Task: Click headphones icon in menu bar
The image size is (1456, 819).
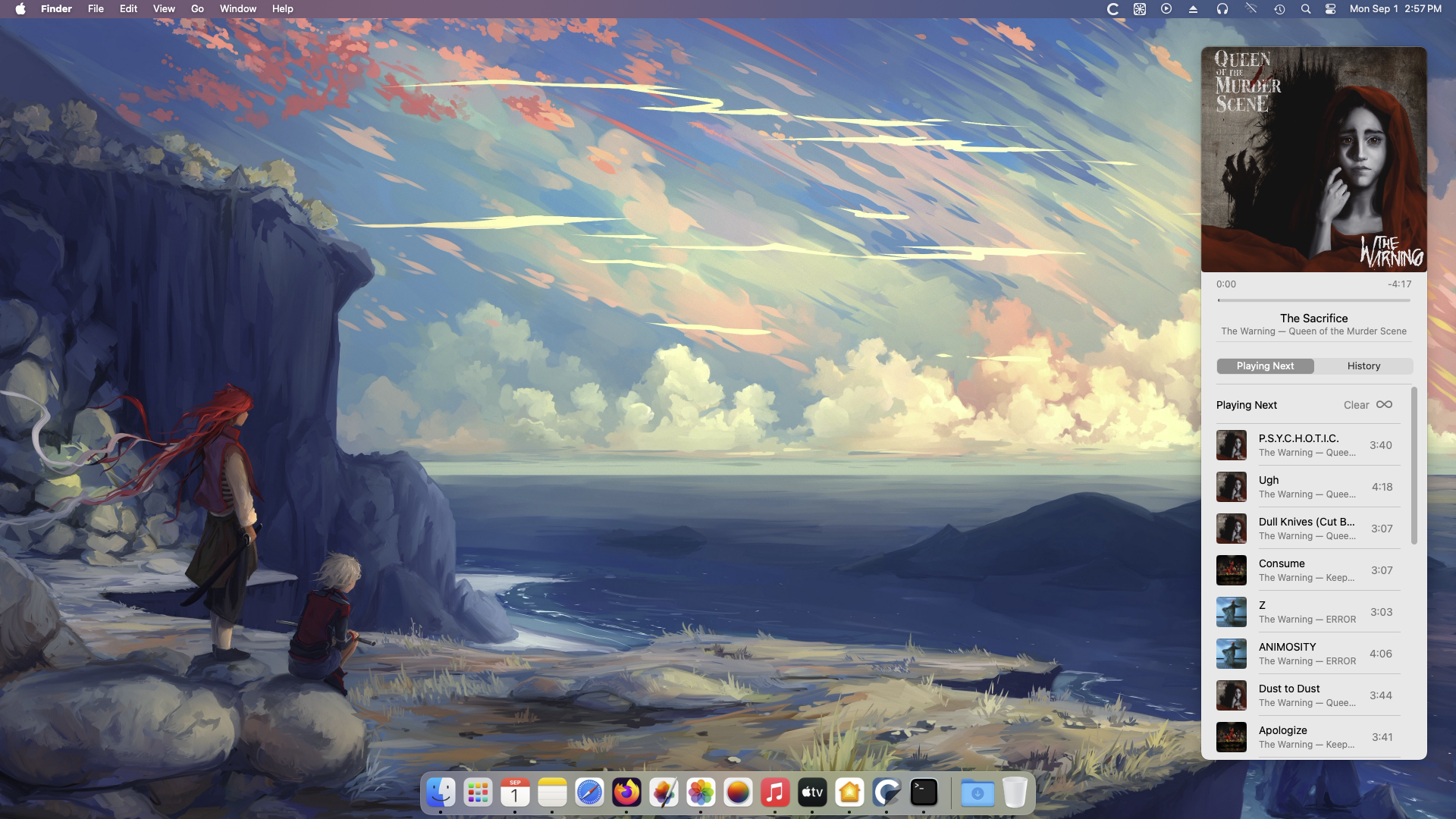Action: pyautogui.click(x=1222, y=9)
